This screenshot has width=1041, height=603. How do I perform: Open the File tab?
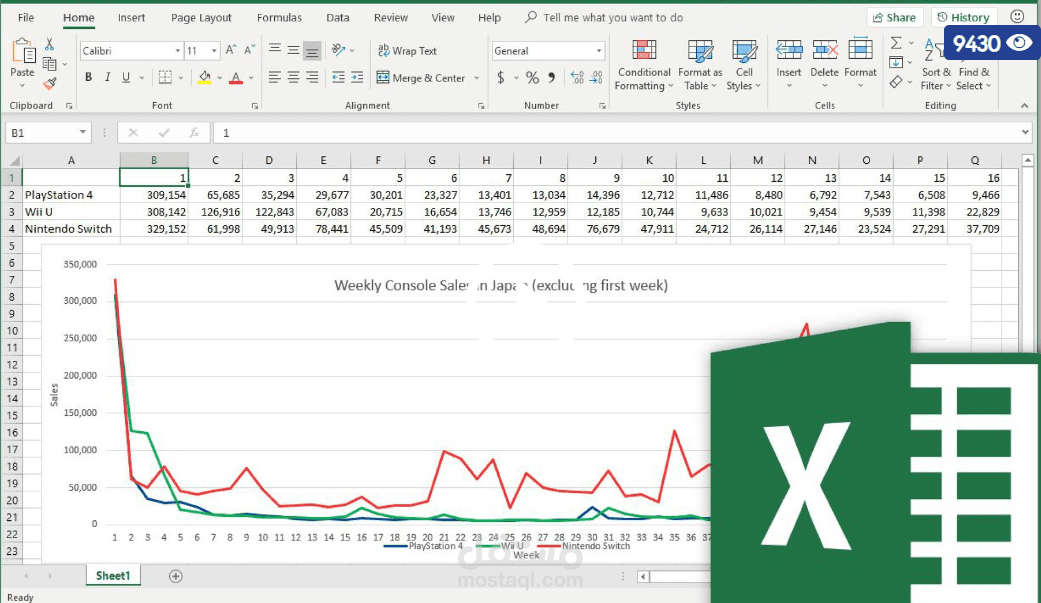(26, 17)
